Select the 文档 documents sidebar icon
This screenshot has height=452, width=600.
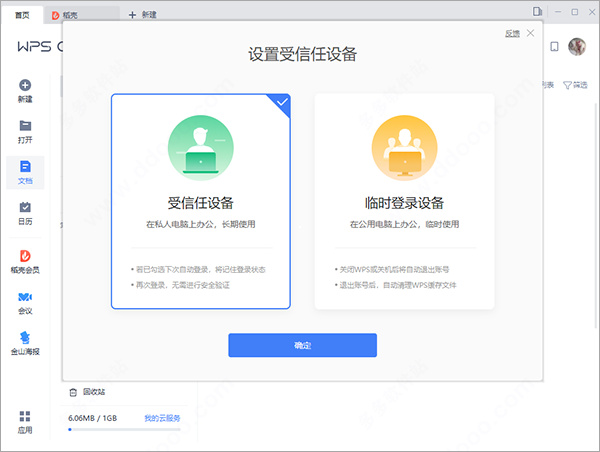point(25,166)
